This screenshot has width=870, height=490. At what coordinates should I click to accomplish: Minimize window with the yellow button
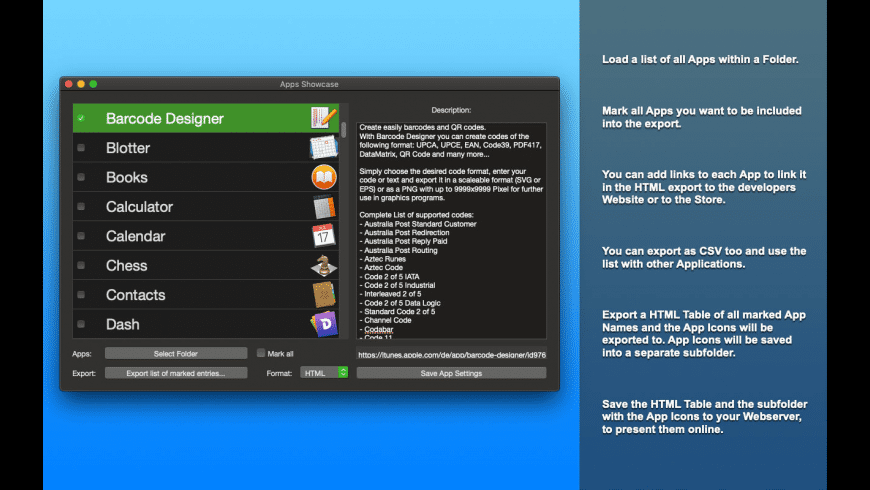(x=81, y=84)
